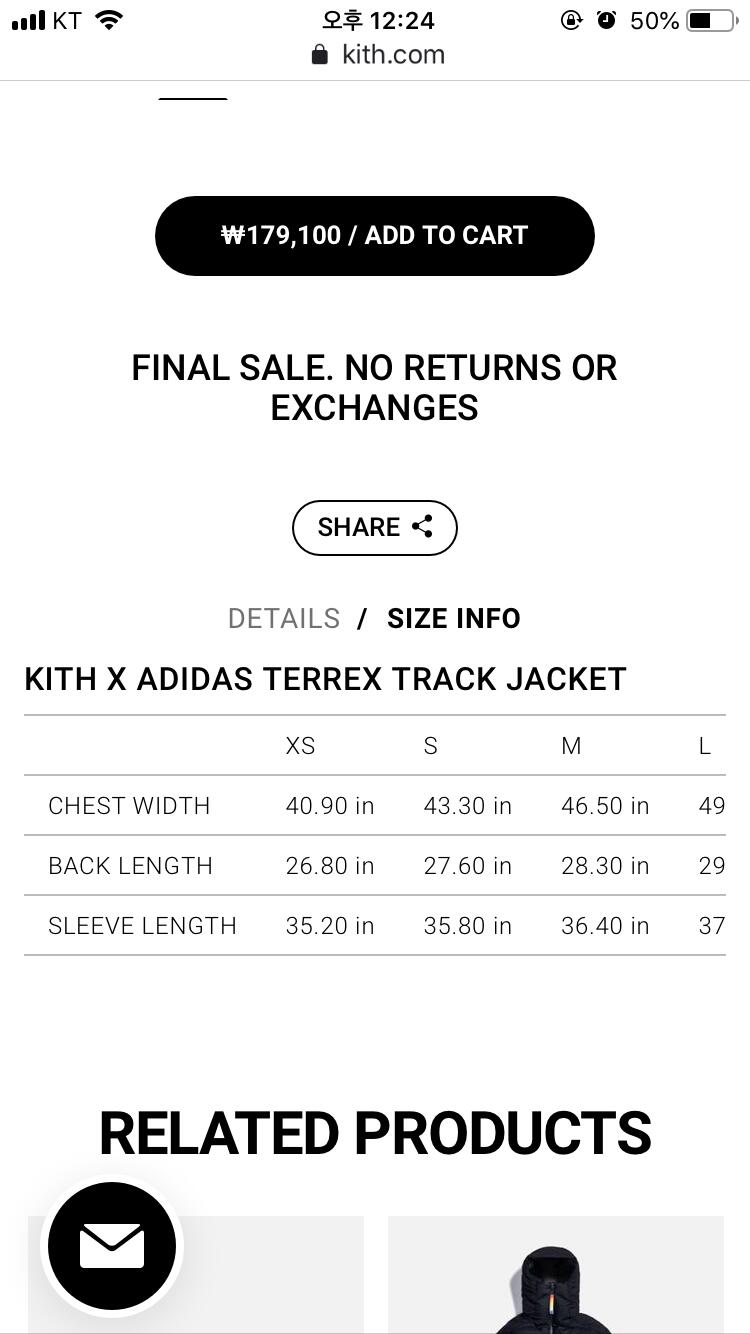The width and height of the screenshot is (750, 1334).
Task: Tap the M size column header
Action: [x=571, y=746]
